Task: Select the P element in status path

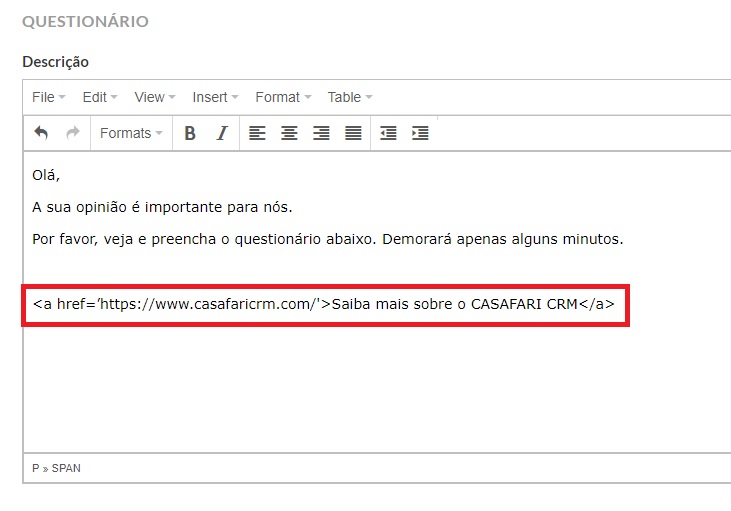Action: pyautogui.click(x=36, y=468)
